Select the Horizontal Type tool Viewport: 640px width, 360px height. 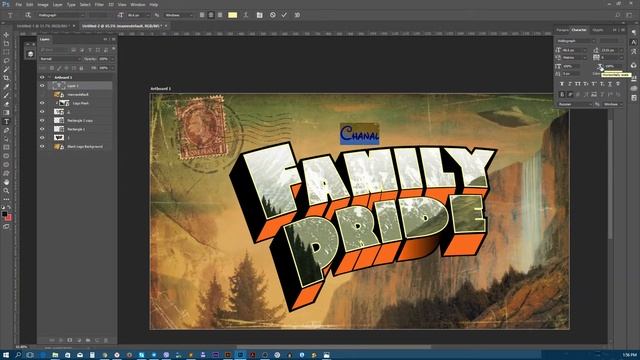click(6, 122)
